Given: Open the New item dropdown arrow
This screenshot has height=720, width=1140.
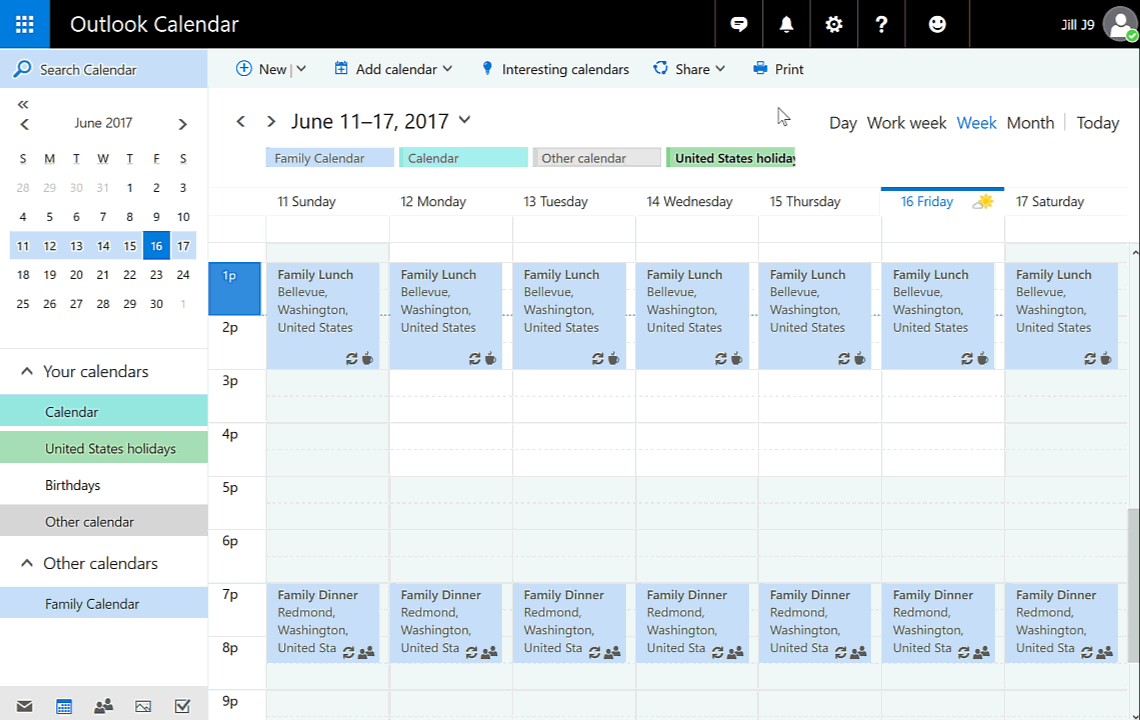Looking at the screenshot, I should click(x=301, y=69).
